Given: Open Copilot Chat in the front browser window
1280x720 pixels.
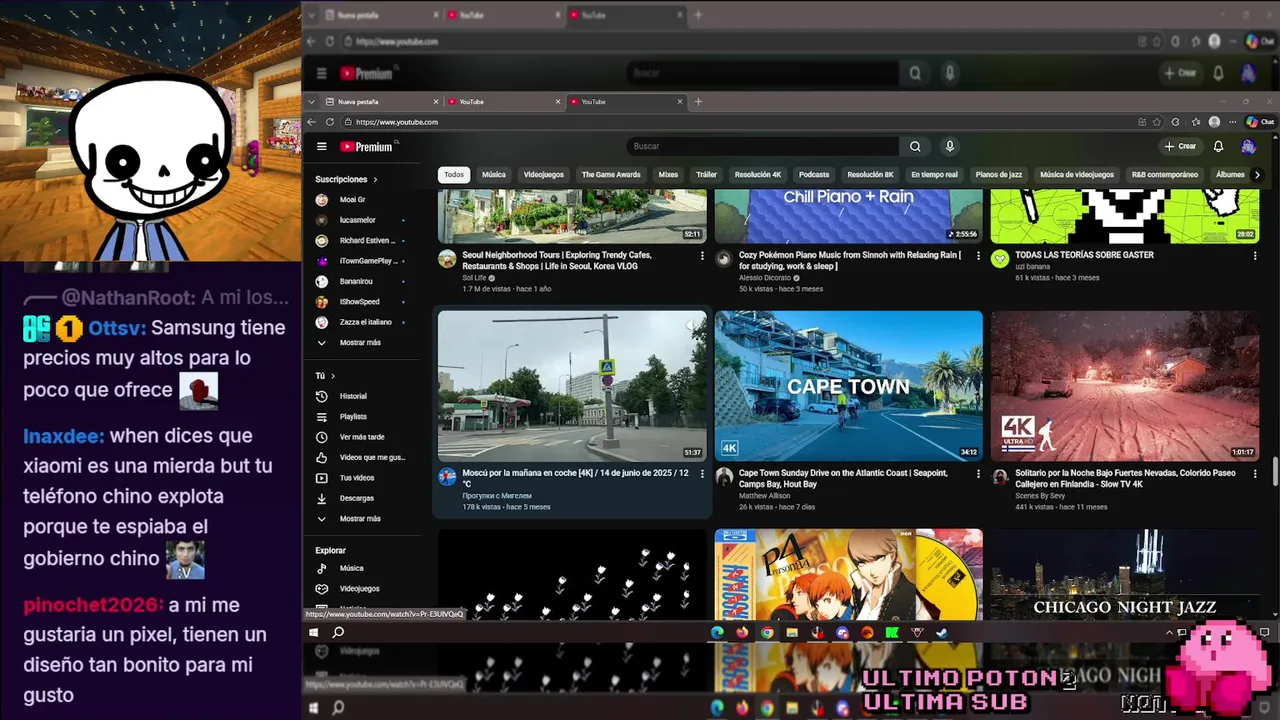Looking at the screenshot, I should pos(1260,122).
